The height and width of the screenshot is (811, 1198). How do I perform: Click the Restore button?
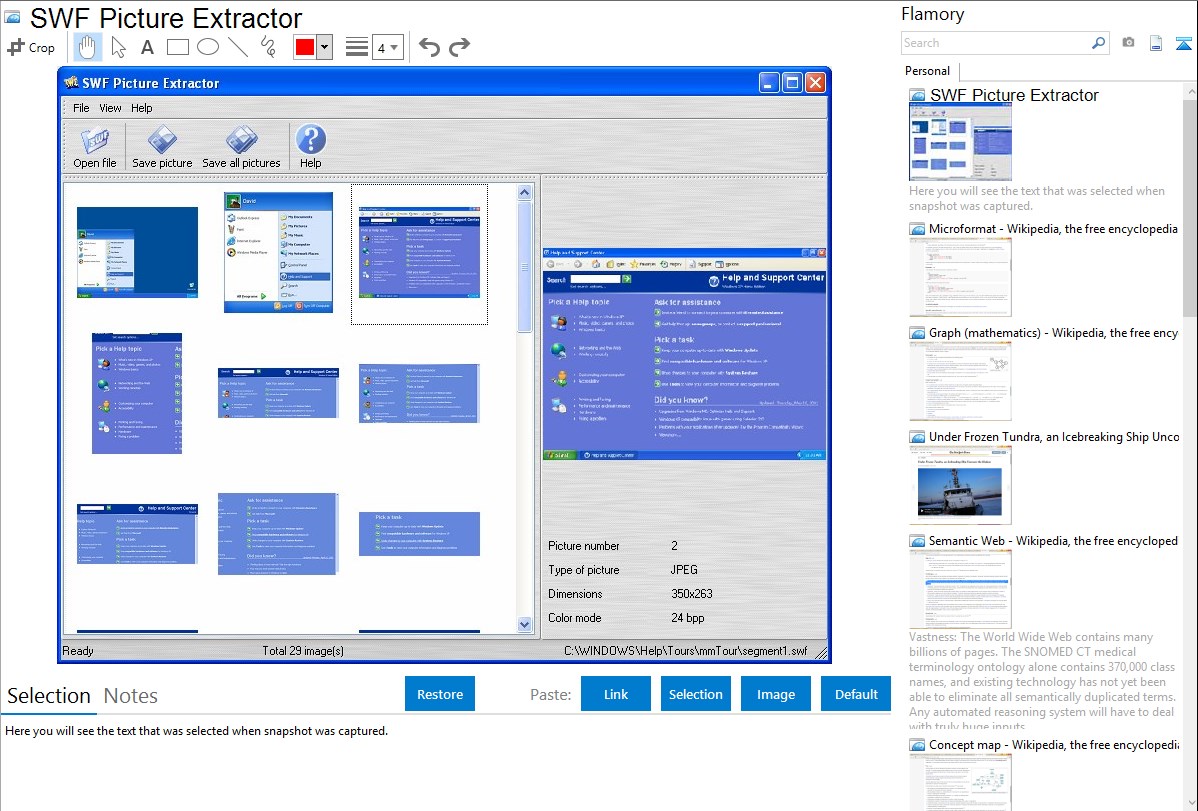(440, 694)
